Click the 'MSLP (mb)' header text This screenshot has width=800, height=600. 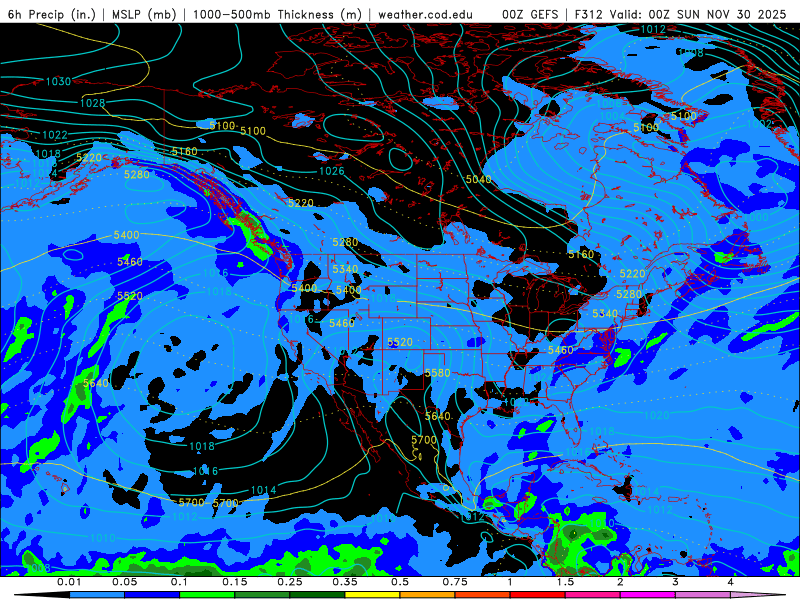[143, 14]
